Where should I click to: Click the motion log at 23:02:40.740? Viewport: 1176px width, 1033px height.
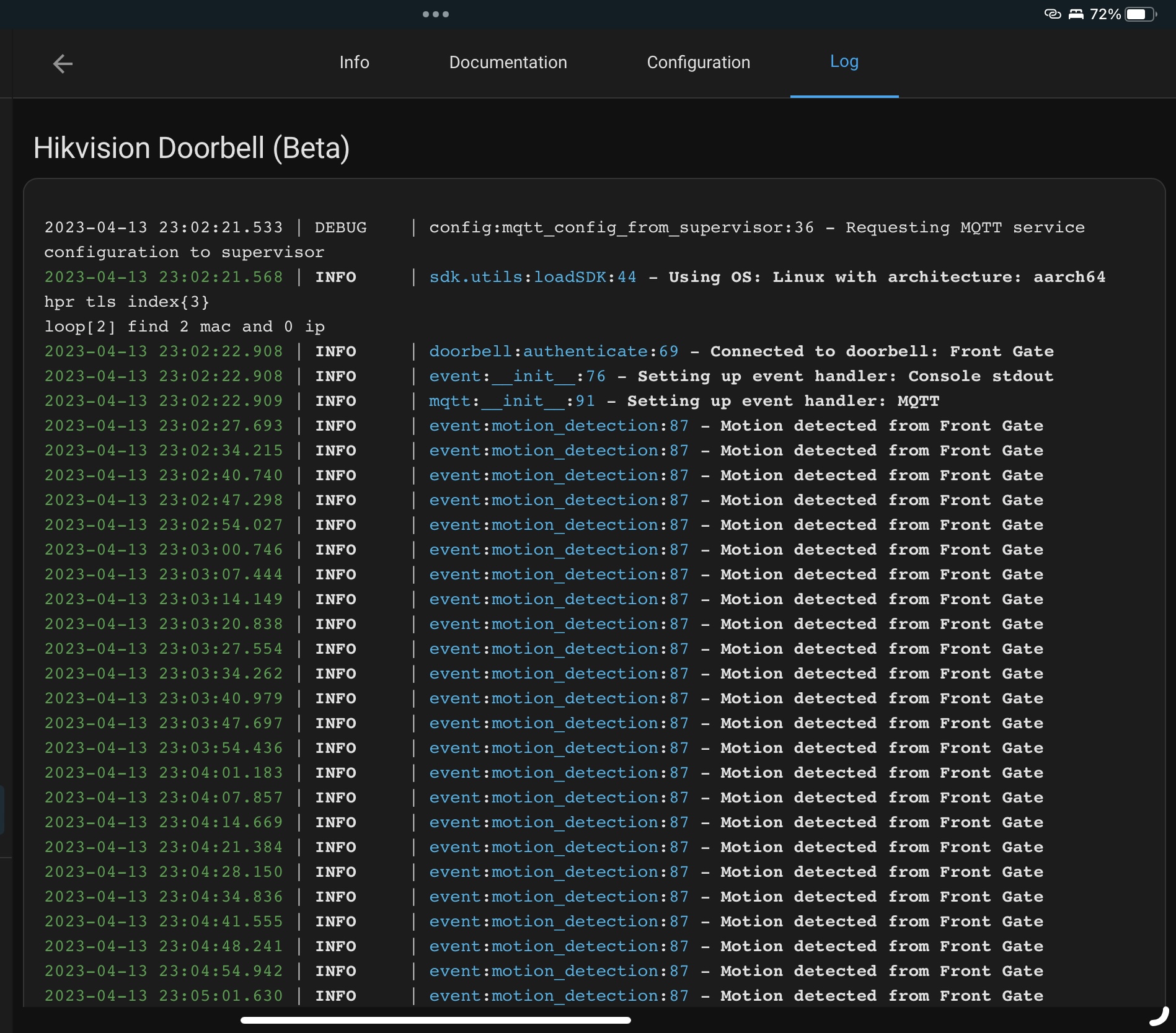(544, 475)
